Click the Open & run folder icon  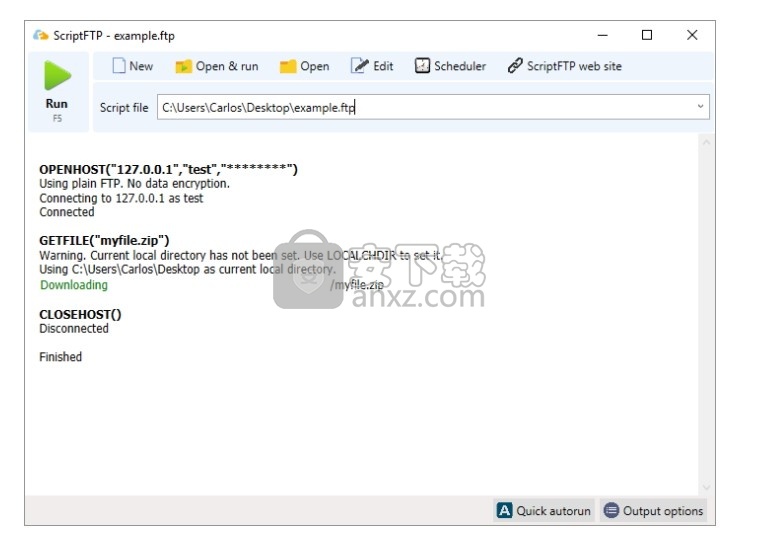183,66
